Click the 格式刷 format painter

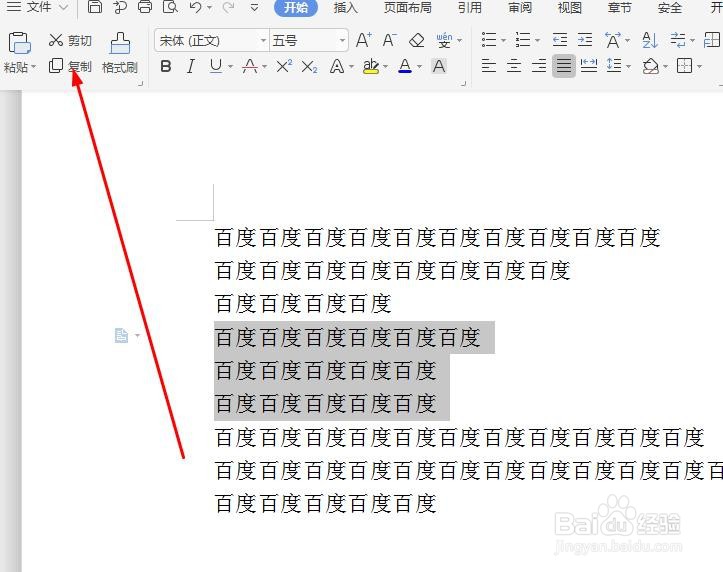(120, 53)
